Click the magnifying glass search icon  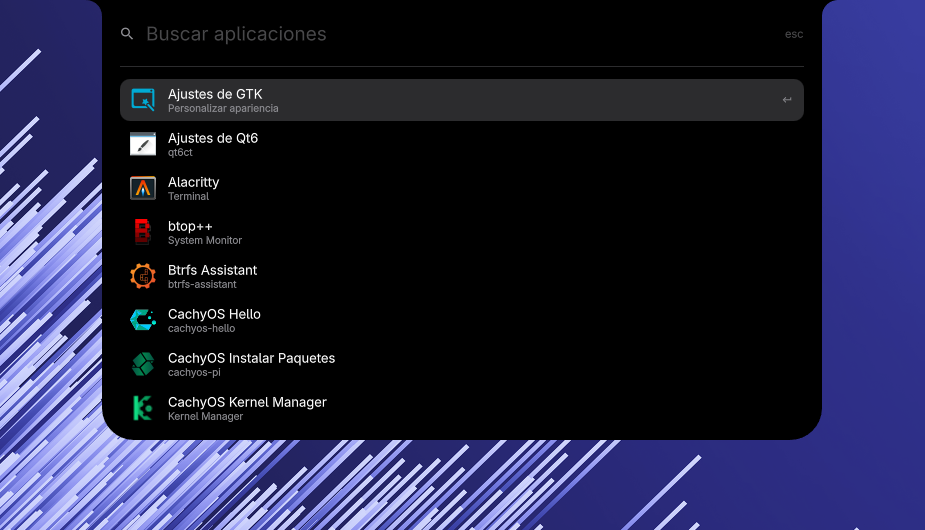(127, 34)
